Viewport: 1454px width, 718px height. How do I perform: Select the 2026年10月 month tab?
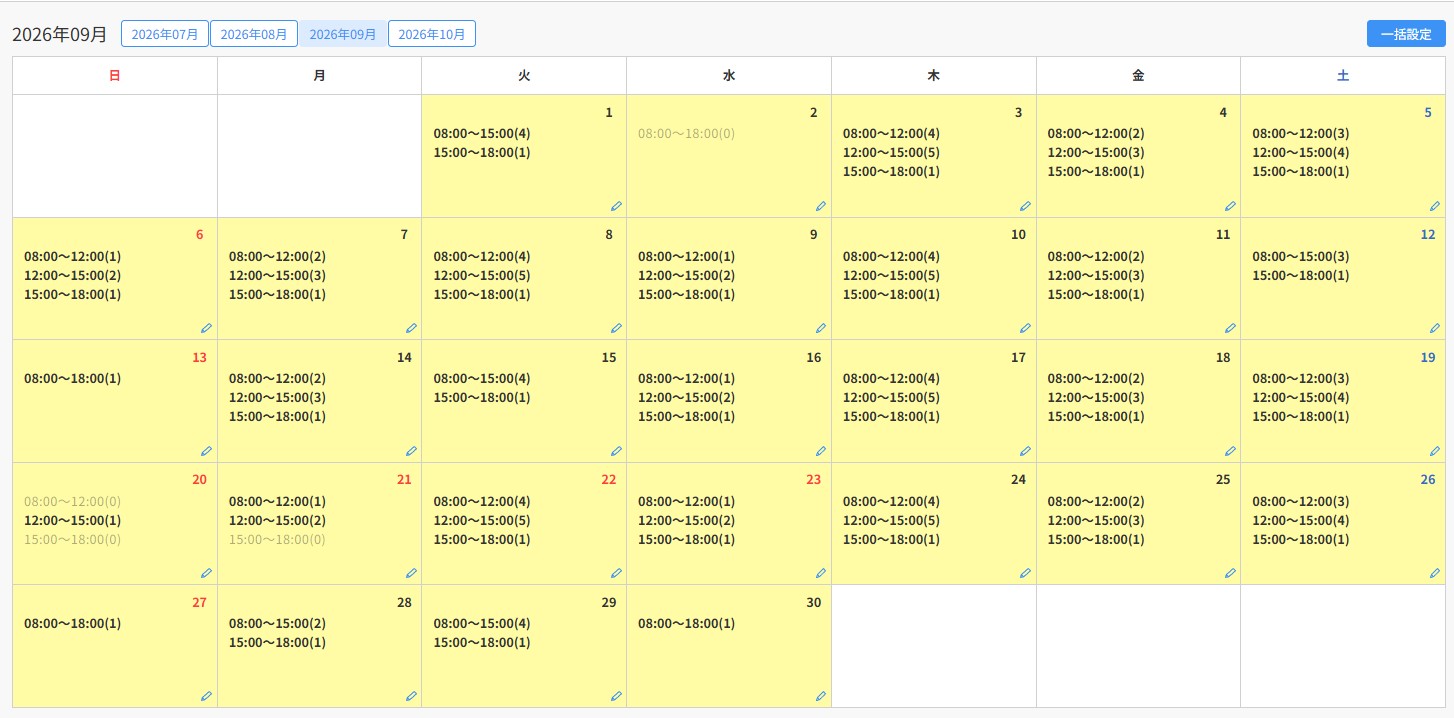click(x=432, y=34)
